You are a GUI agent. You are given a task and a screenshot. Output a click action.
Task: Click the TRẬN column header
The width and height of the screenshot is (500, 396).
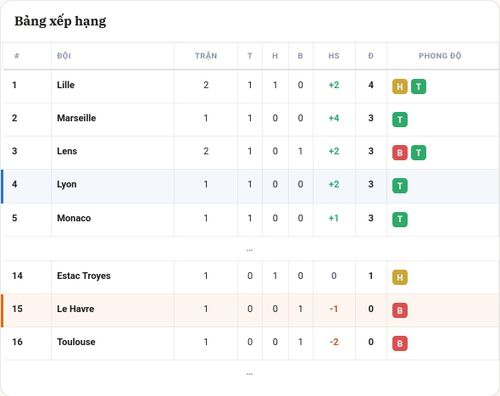pyautogui.click(x=206, y=56)
